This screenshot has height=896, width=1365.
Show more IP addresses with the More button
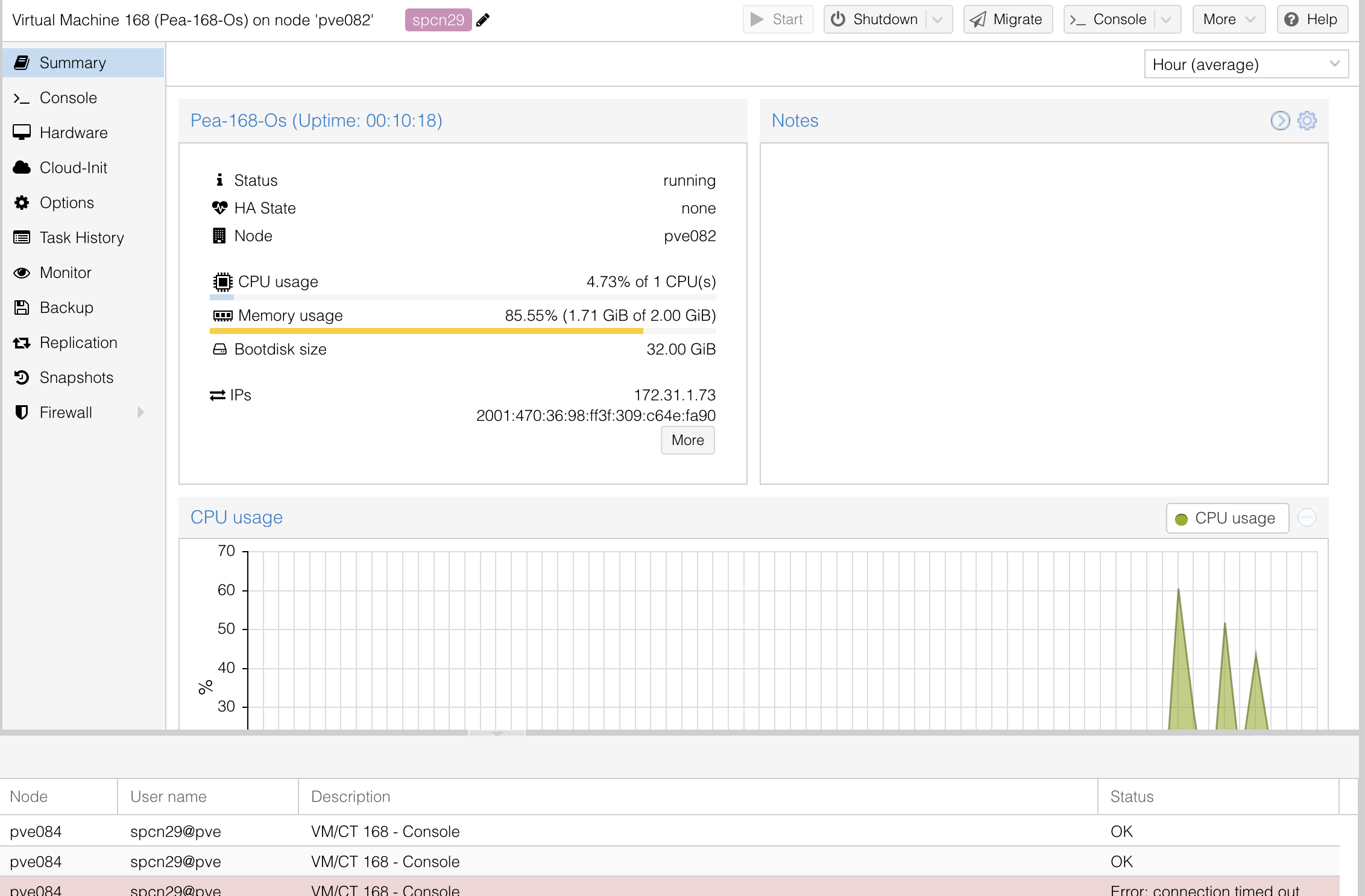pos(687,440)
